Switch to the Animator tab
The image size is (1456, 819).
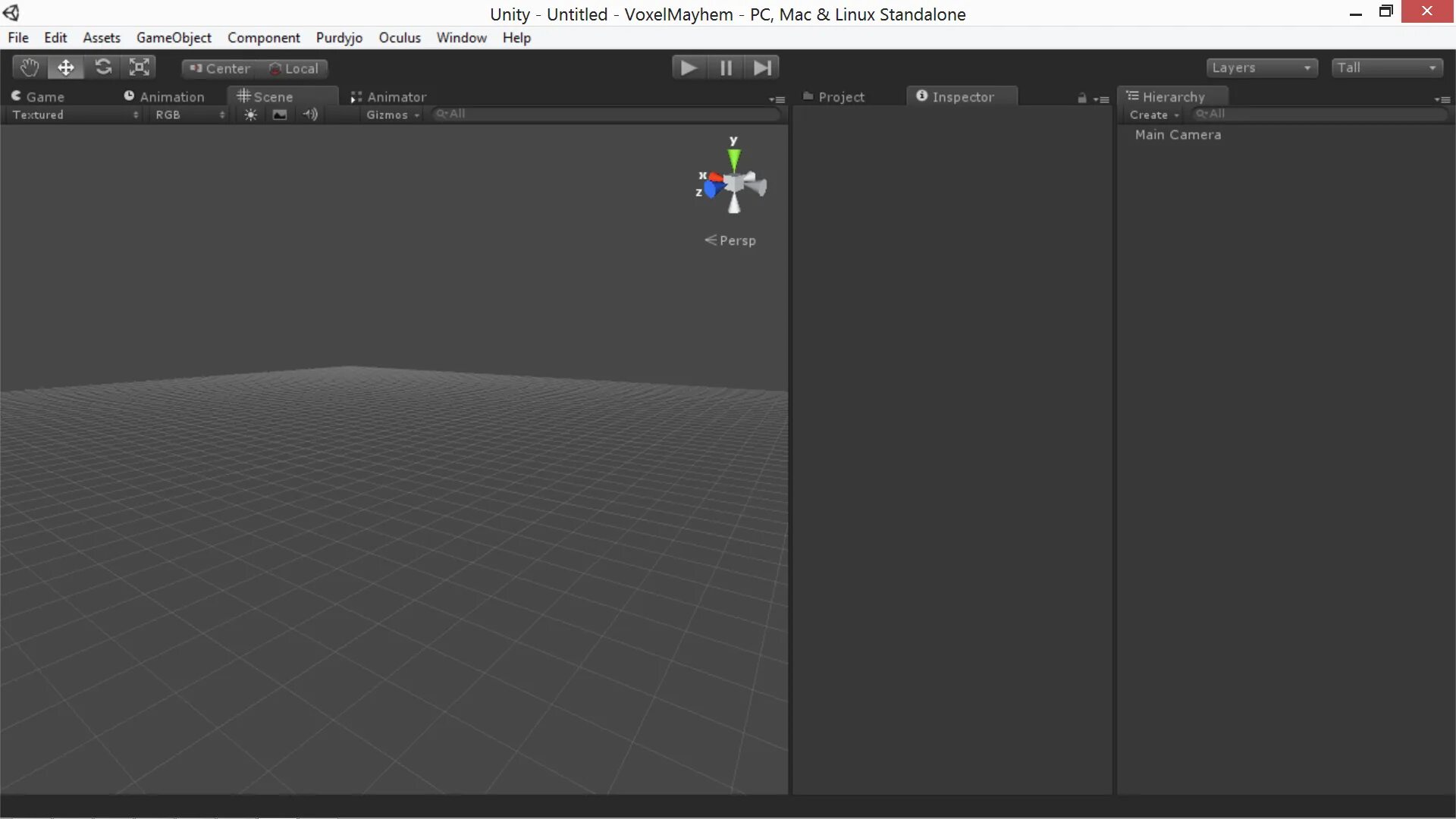pos(388,97)
